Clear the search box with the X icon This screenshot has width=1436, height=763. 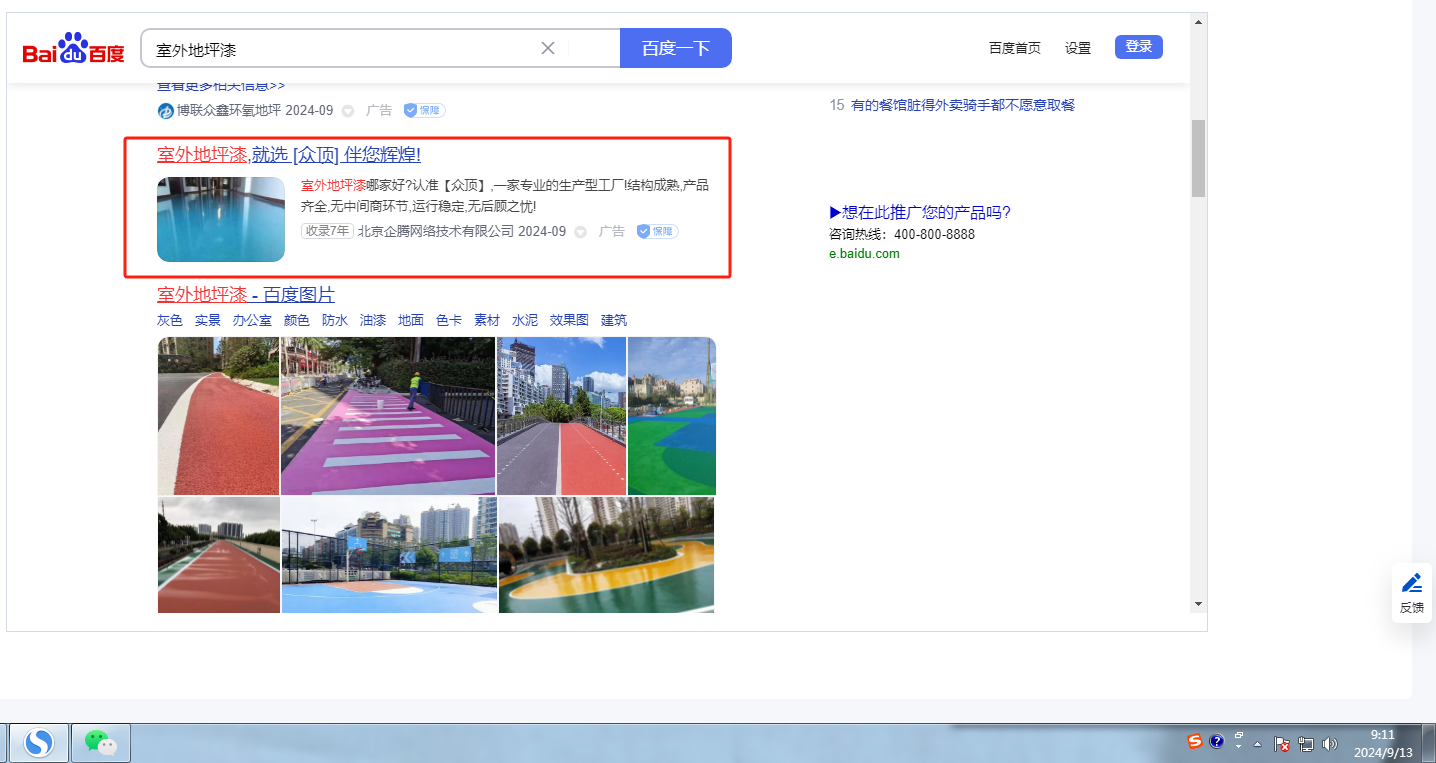point(548,48)
